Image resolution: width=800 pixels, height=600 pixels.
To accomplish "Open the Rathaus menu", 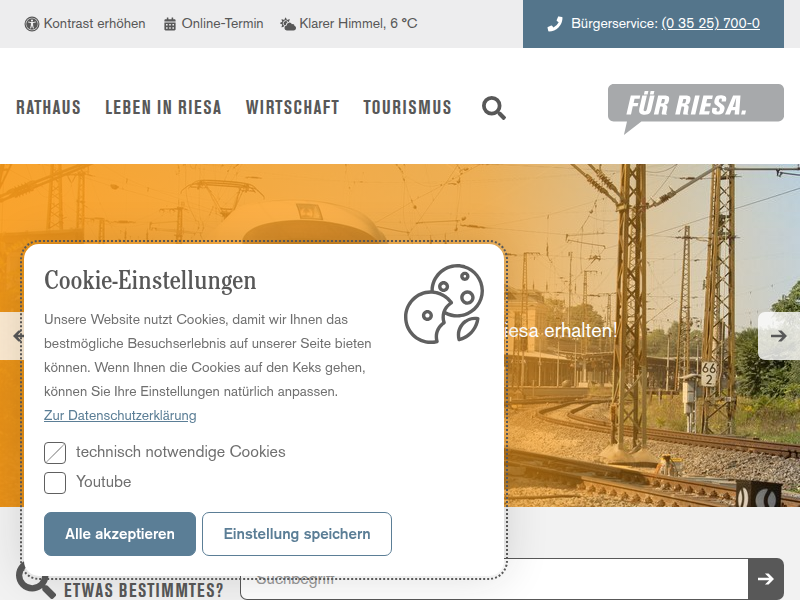I will (48, 108).
